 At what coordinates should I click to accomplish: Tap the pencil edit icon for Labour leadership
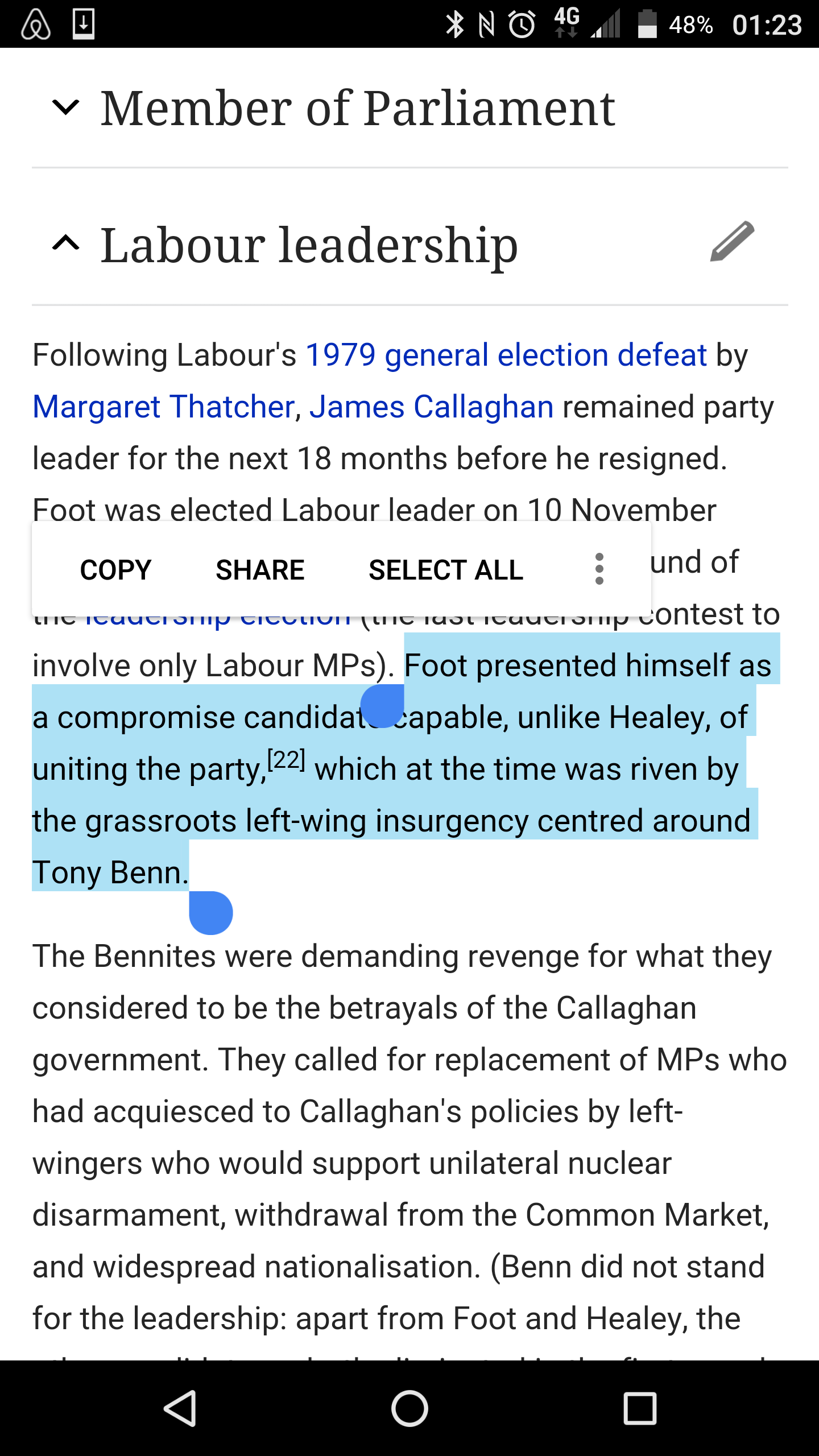732,242
